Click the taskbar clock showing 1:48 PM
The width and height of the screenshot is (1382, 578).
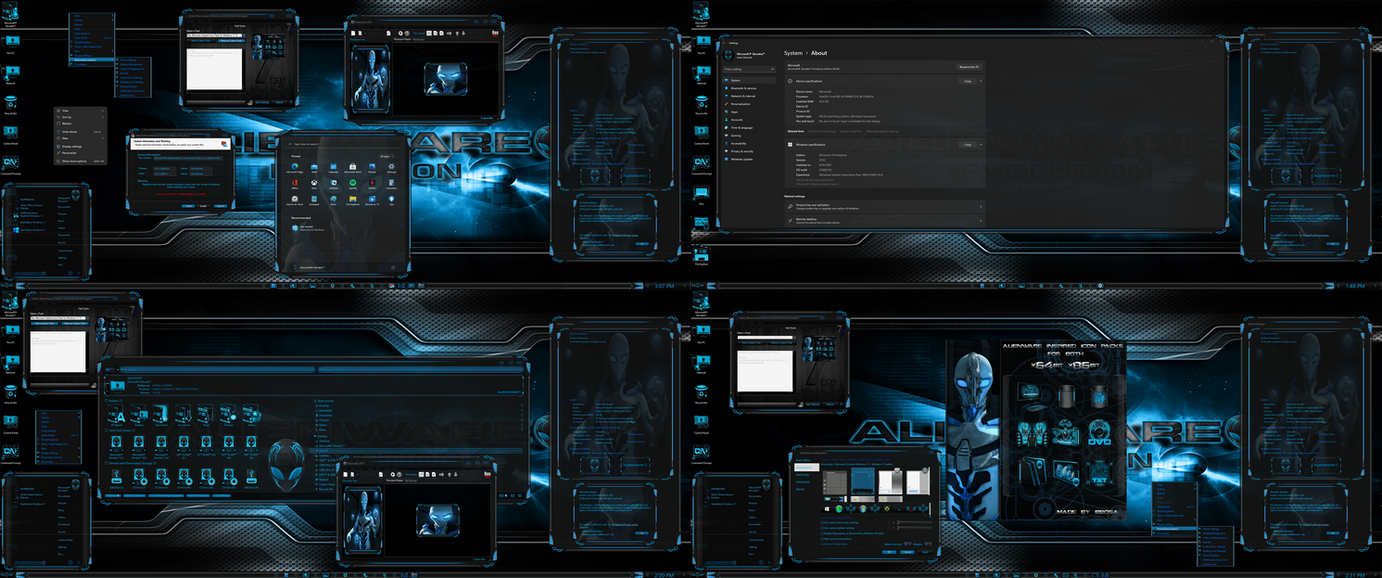1353,285
